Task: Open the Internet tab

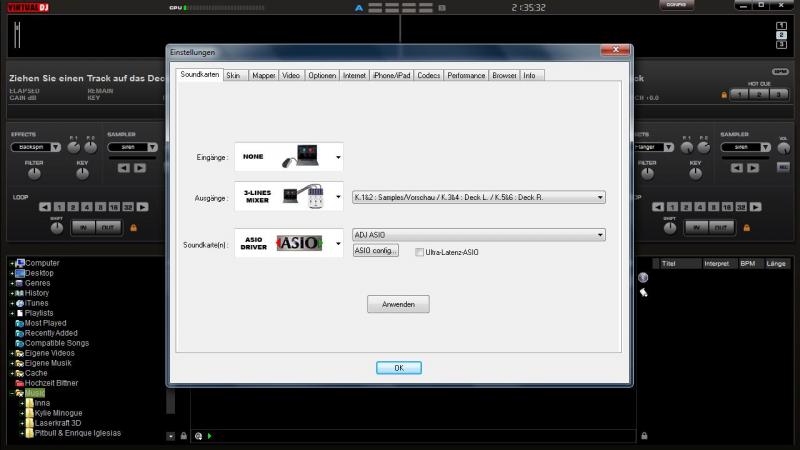Action: [x=354, y=76]
